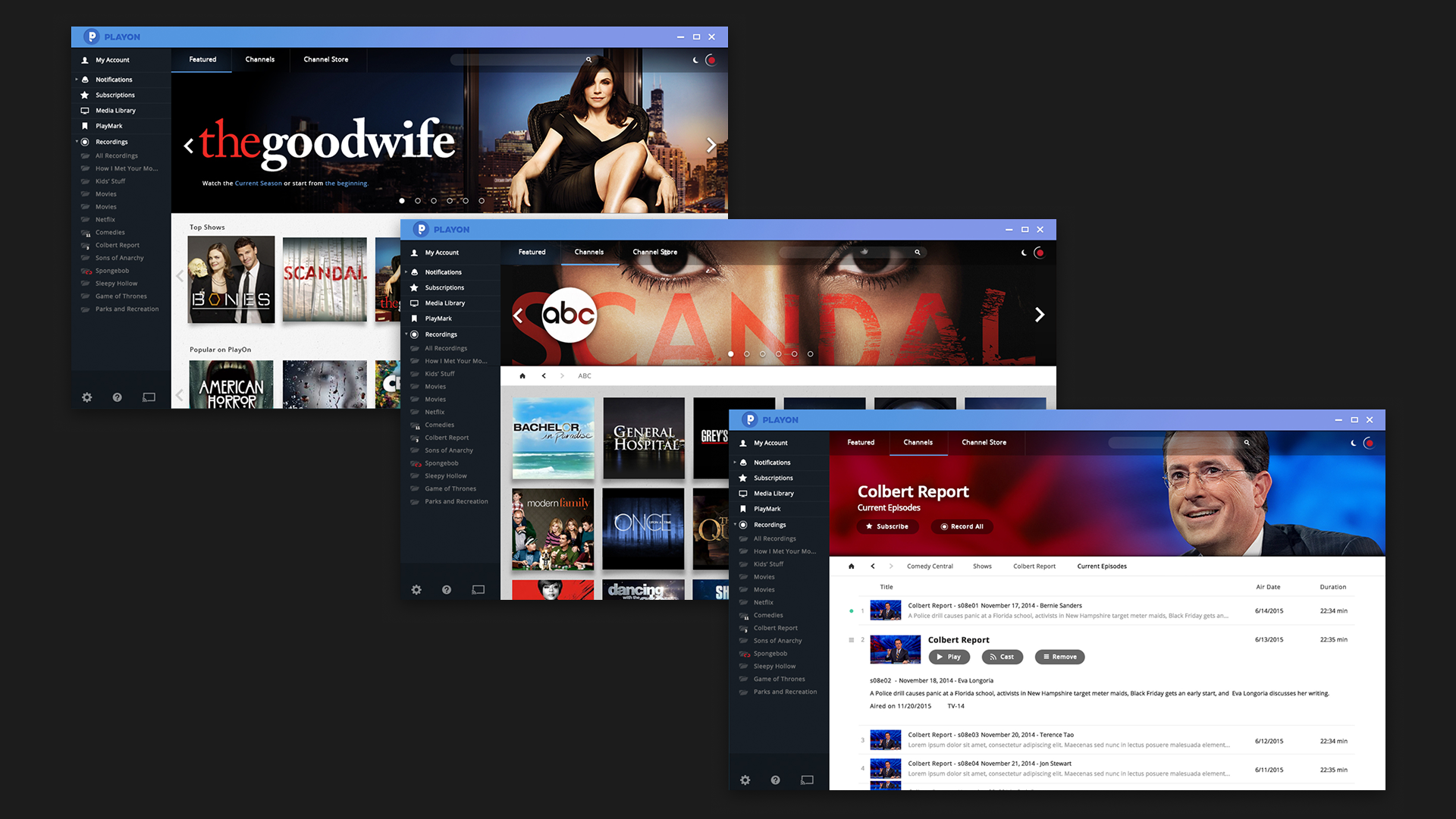Click the Current Season link
The height and width of the screenshot is (819, 1456).
[258, 183]
